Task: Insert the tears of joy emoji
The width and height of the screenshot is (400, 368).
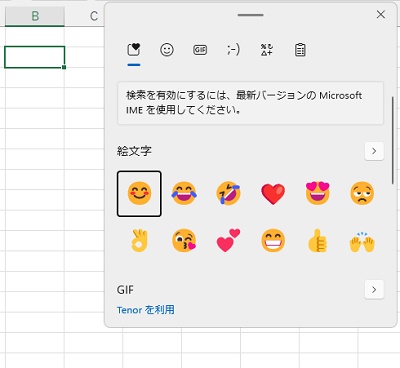Action: pos(184,194)
